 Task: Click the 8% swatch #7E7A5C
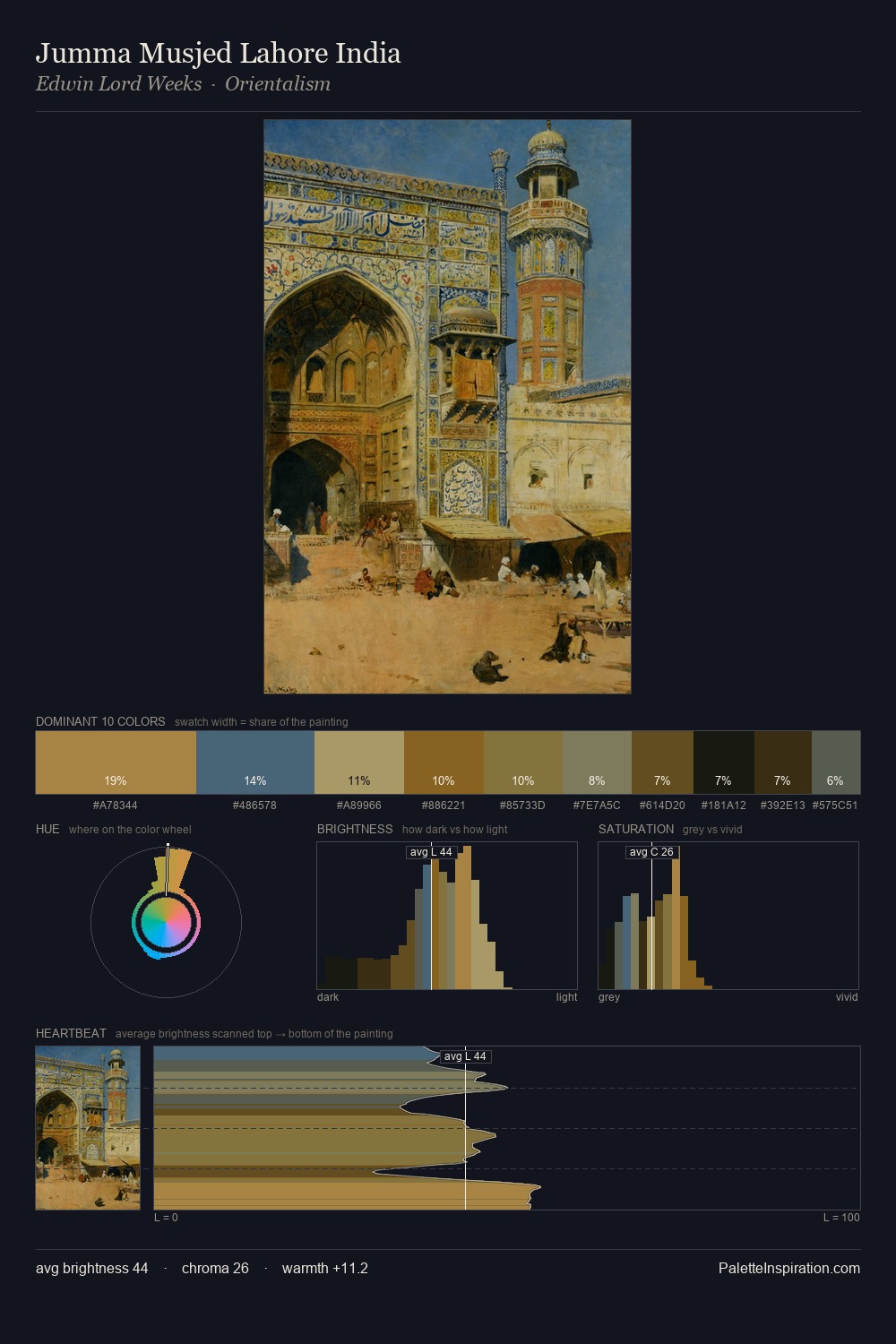point(597,762)
